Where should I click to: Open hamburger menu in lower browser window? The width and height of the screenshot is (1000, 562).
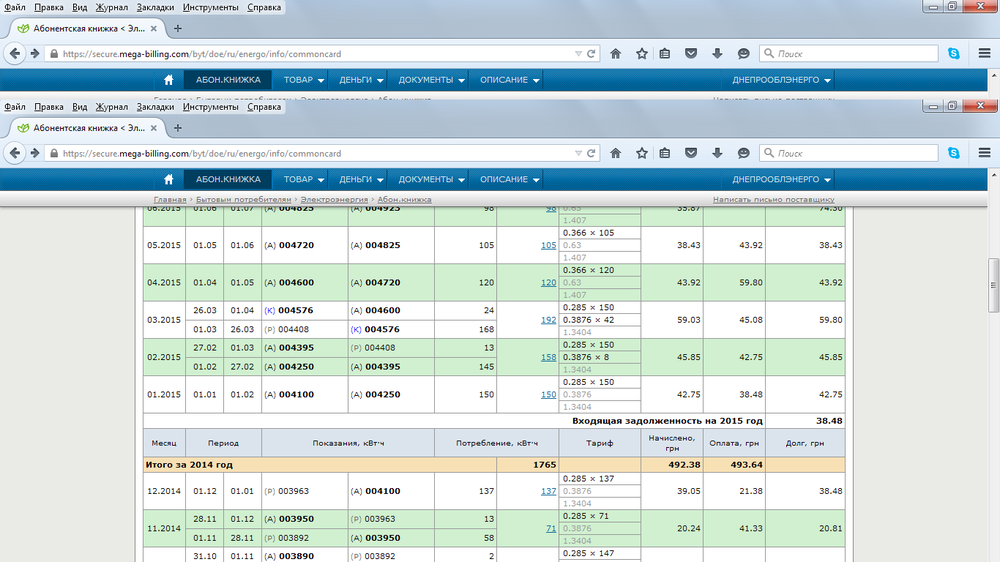(984, 153)
